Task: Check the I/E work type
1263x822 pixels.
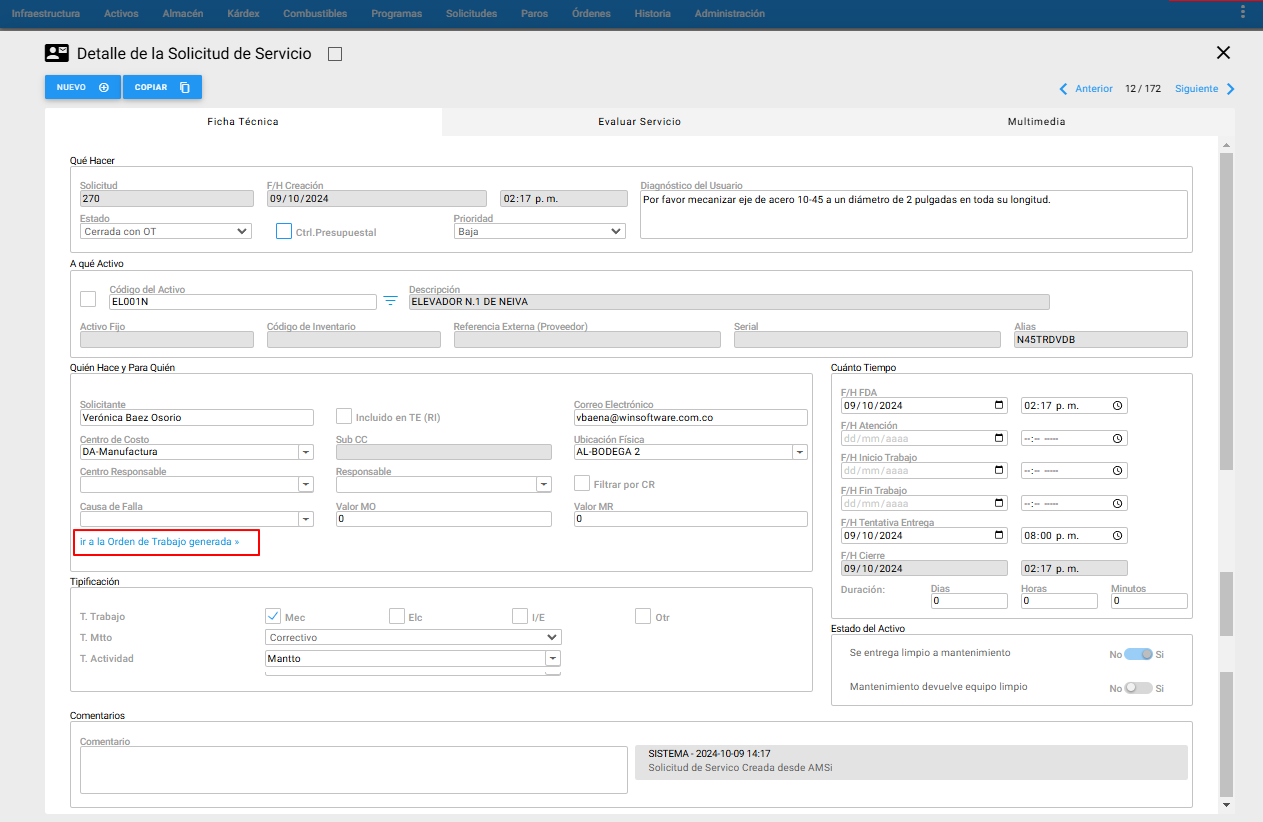Action: pyautogui.click(x=520, y=616)
